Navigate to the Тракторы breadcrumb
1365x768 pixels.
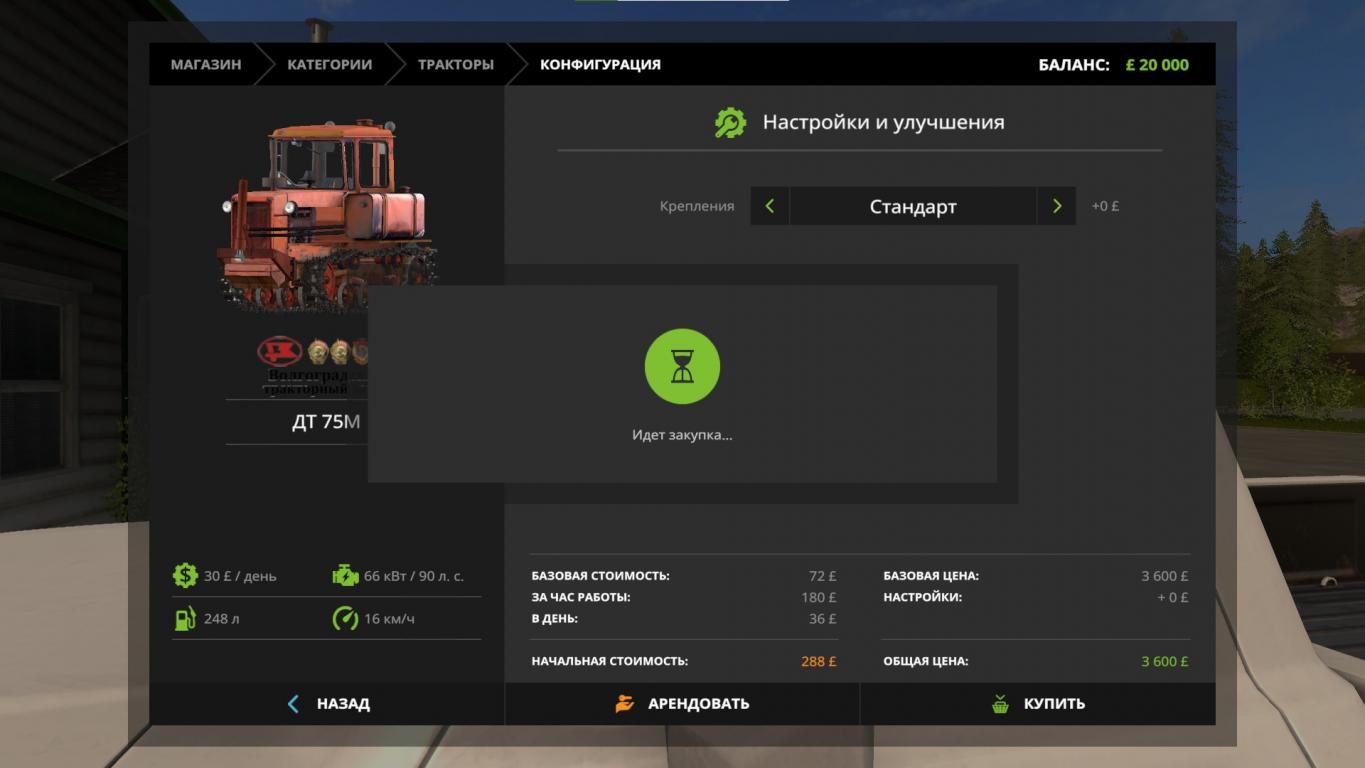(x=455, y=65)
